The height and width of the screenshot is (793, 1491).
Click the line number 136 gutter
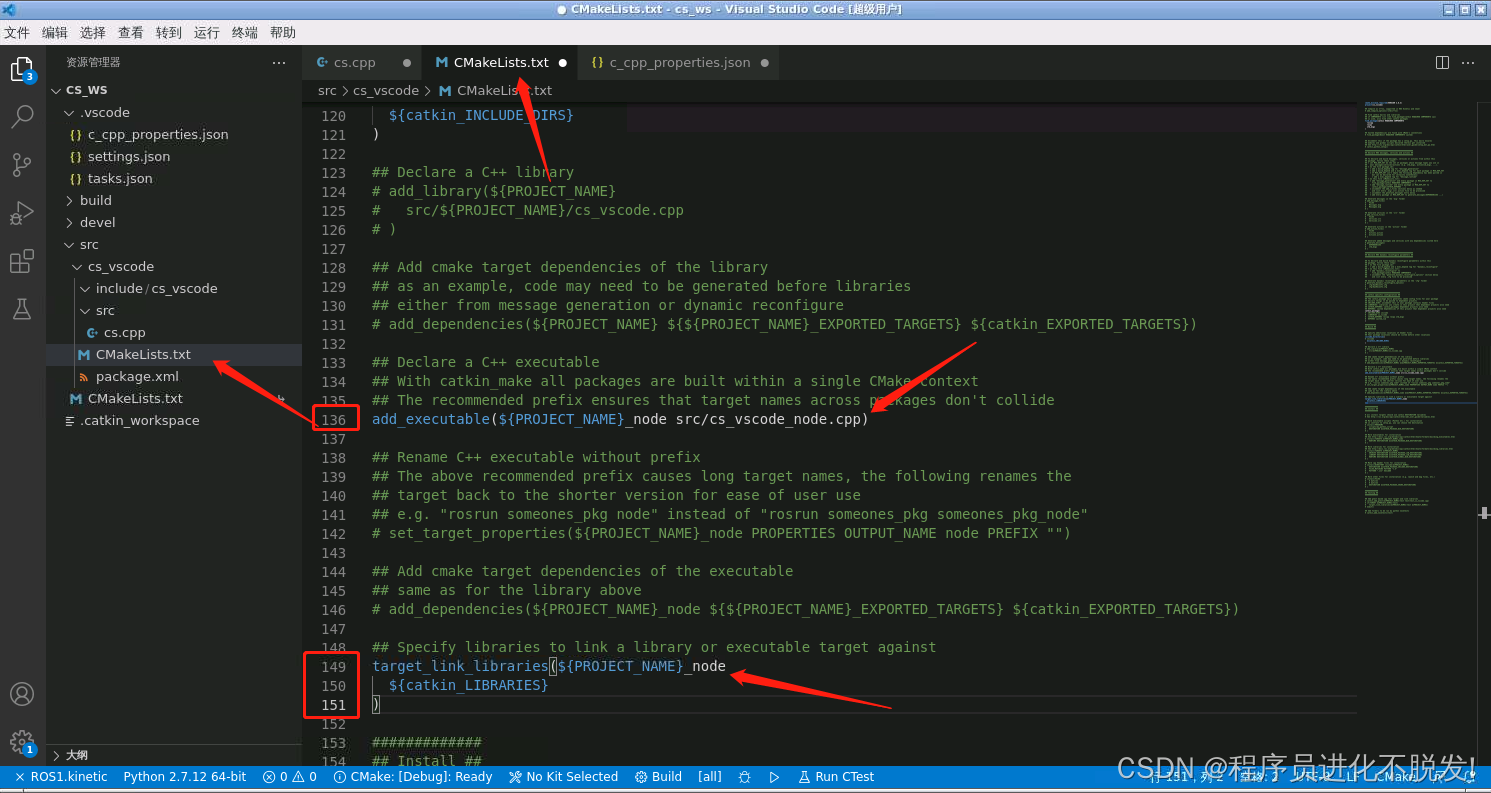click(334, 418)
